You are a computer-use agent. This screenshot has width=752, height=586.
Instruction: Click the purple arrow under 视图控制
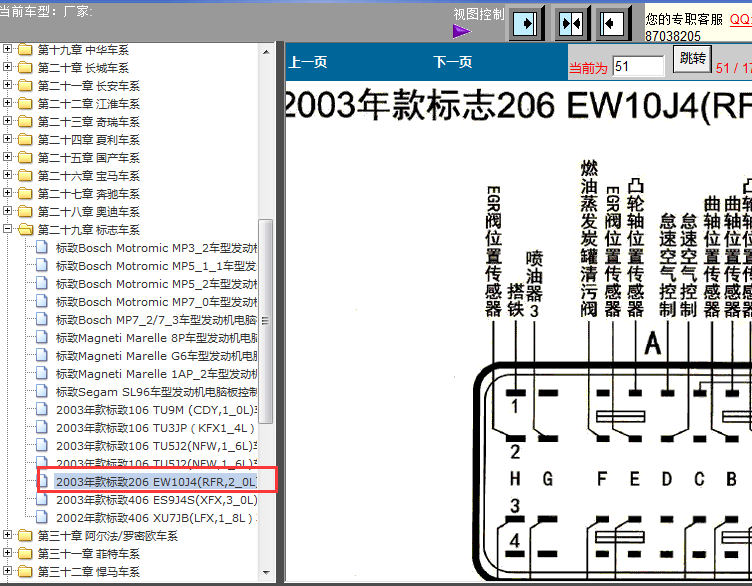pyautogui.click(x=461, y=32)
